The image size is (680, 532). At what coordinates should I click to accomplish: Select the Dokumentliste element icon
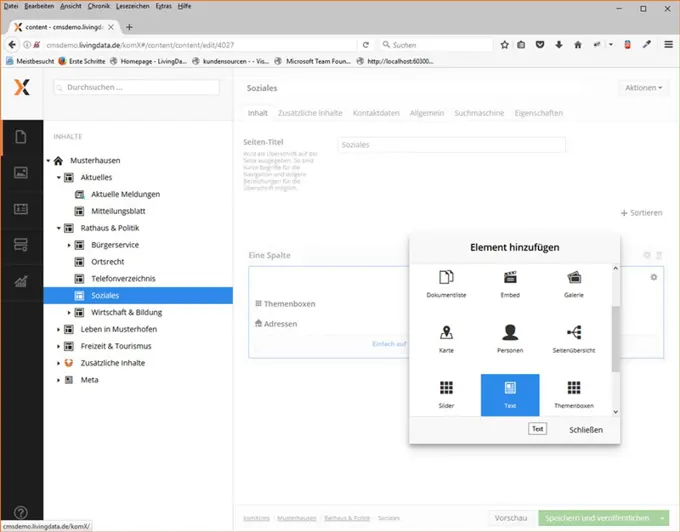point(446,279)
